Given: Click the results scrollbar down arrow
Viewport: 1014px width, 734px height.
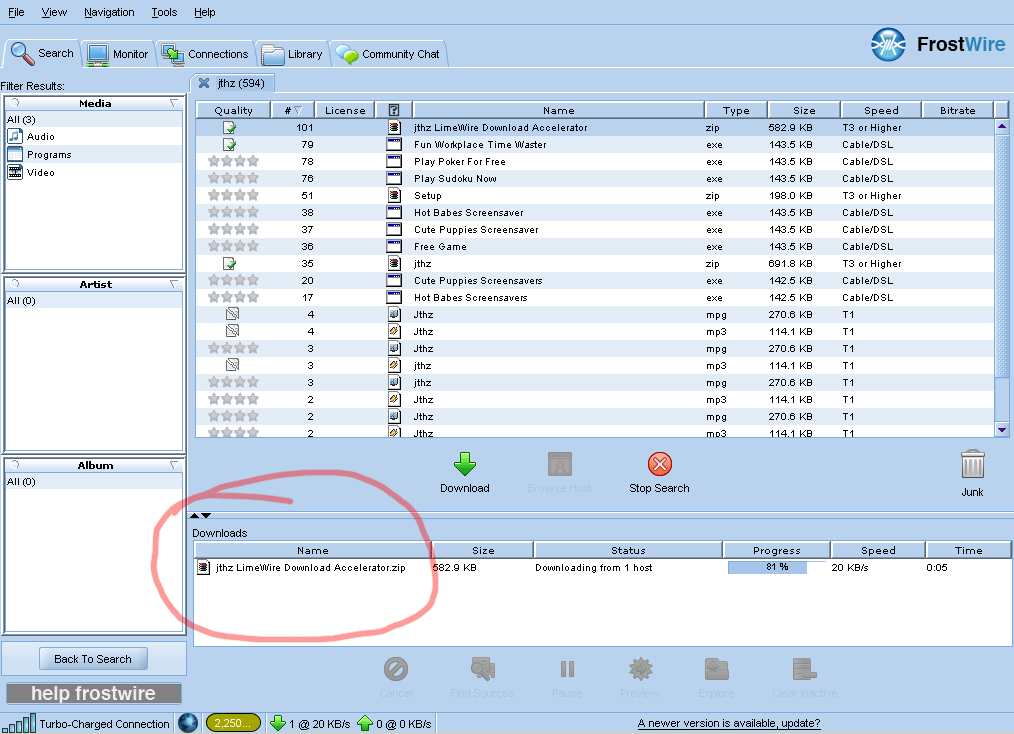Looking at the screenshot, I should pos(1002,429).
